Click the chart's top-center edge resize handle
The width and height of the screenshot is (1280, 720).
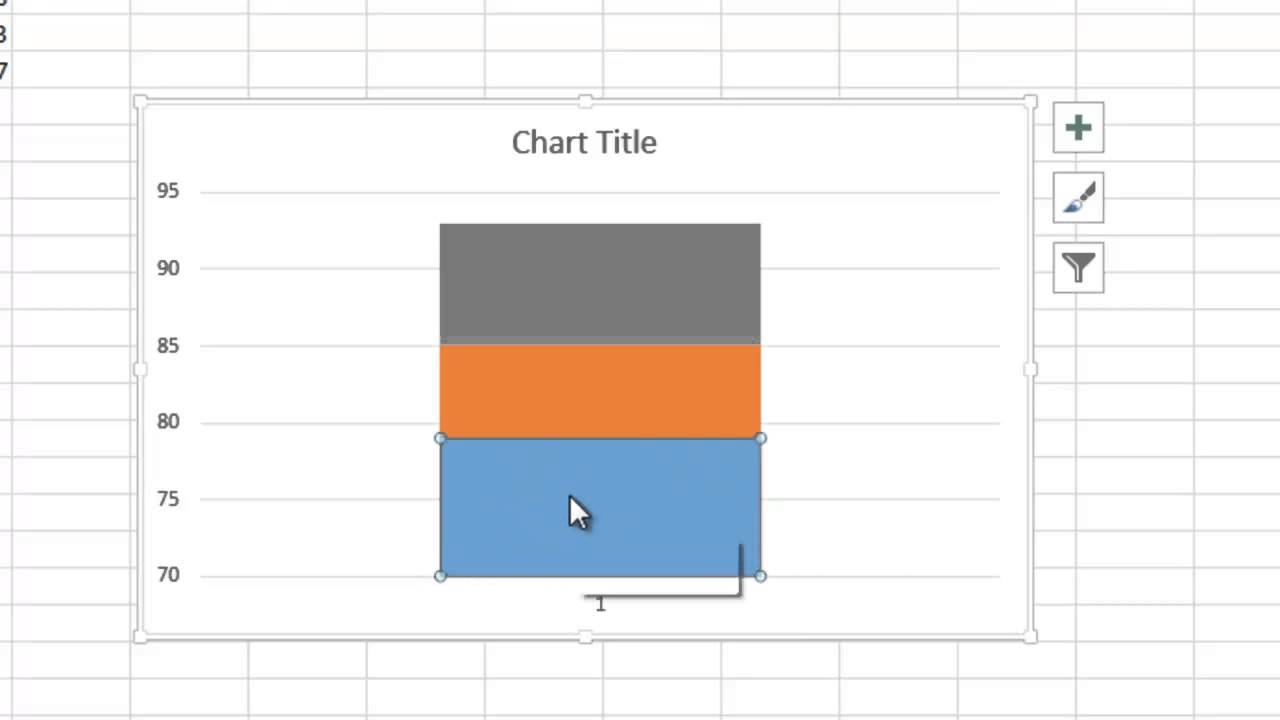585,102
